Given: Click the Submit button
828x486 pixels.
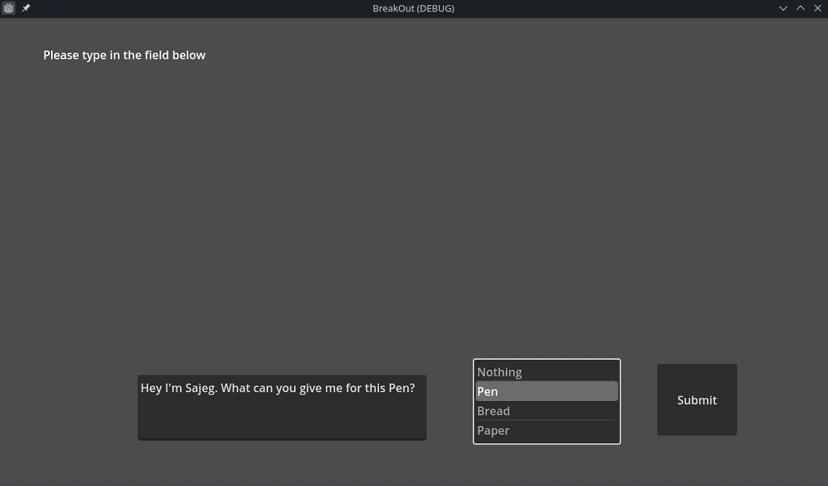Looking at the screenshot, I should tap(697, 400).
